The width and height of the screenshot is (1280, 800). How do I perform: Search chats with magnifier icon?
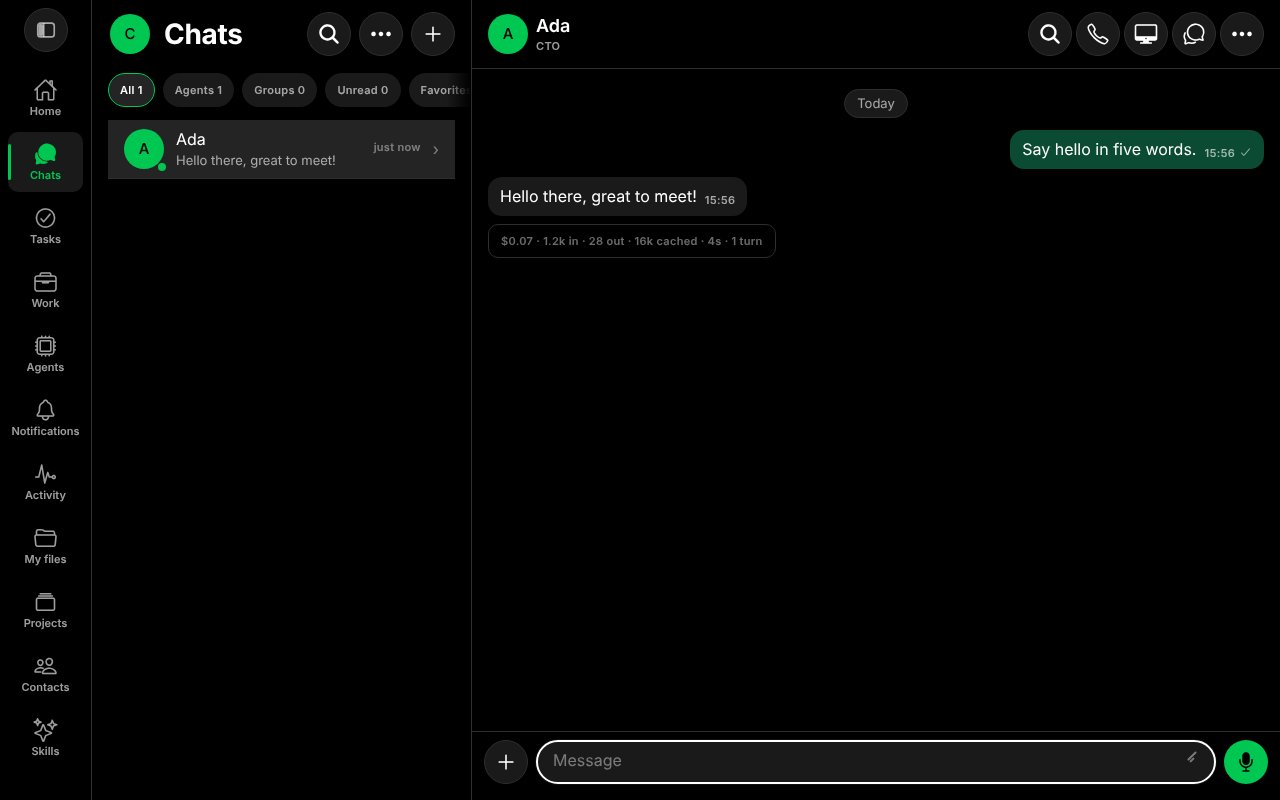[329, 34]
